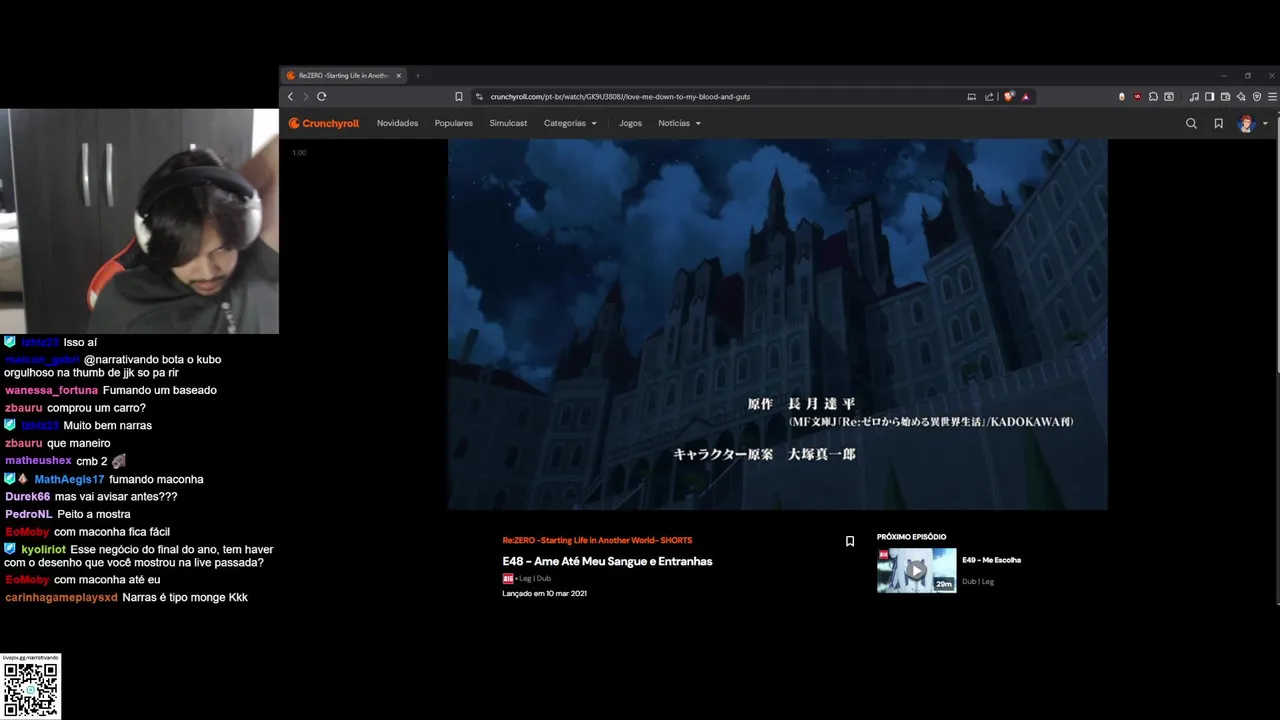This screenshot has width=1280, height=720.
Task: Close the Re:ZERO browser tab
Action: tap(398, 75)
